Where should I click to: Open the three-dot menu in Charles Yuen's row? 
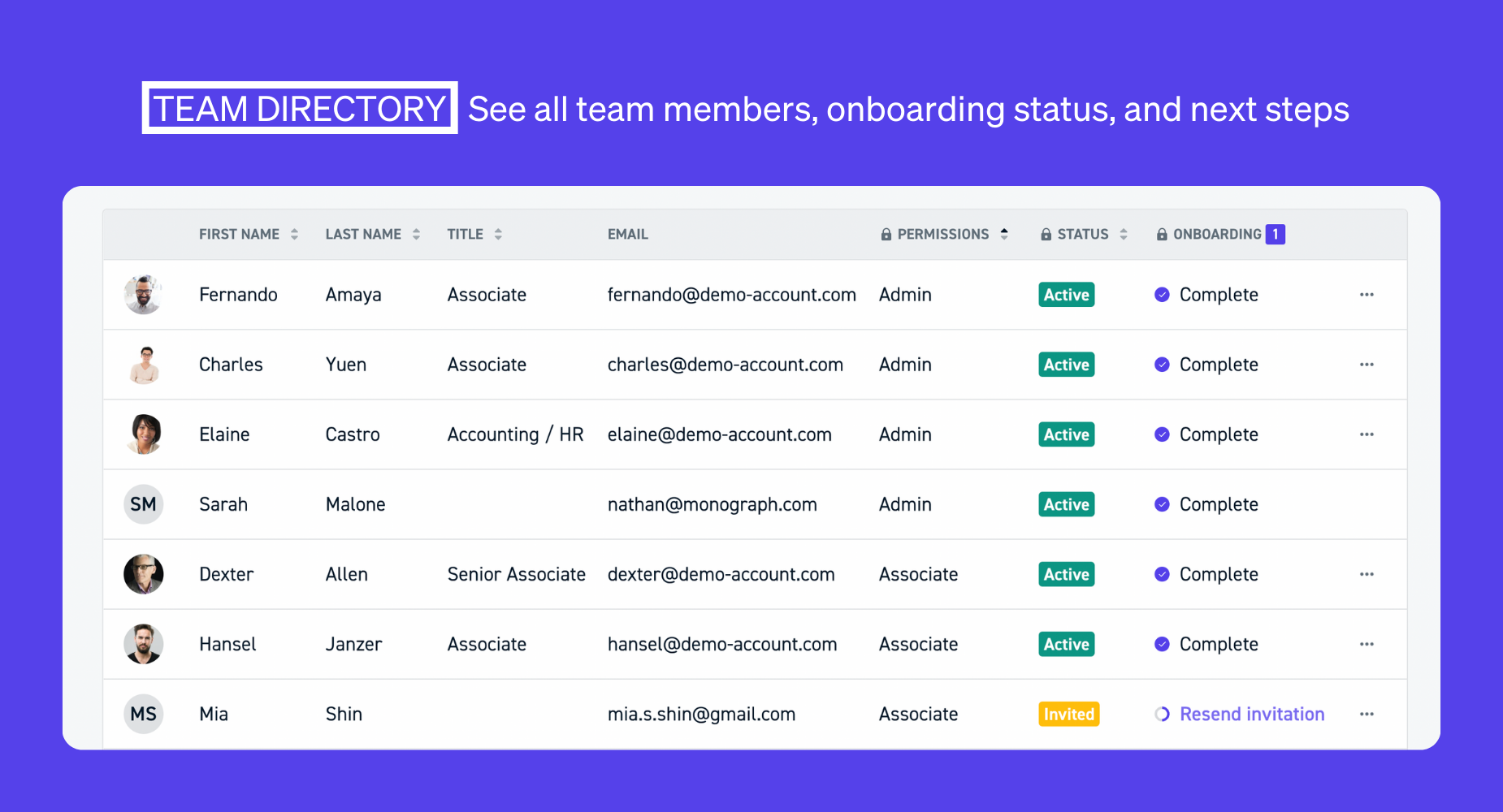pyautogui.click(x=1367, y=365)
